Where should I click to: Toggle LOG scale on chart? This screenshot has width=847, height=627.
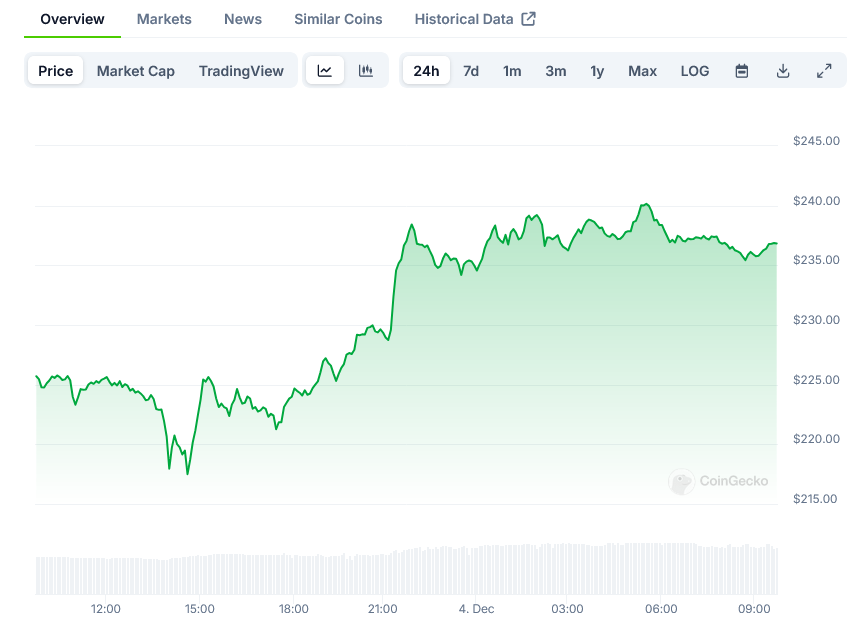point(695,71)
